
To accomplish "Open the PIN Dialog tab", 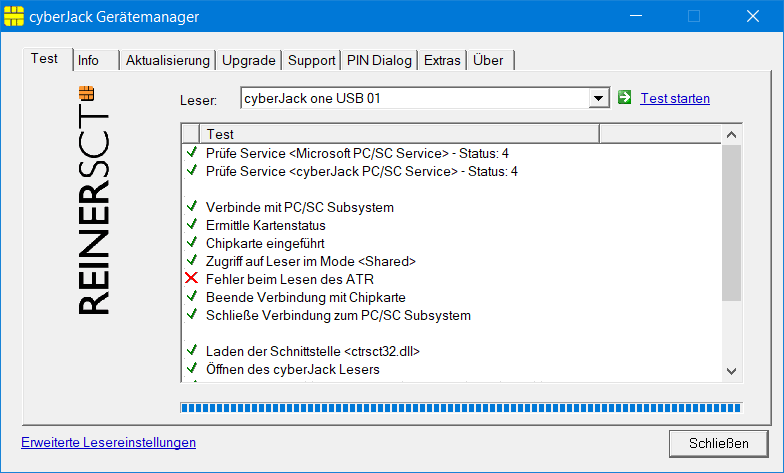I will click(379, 60).
